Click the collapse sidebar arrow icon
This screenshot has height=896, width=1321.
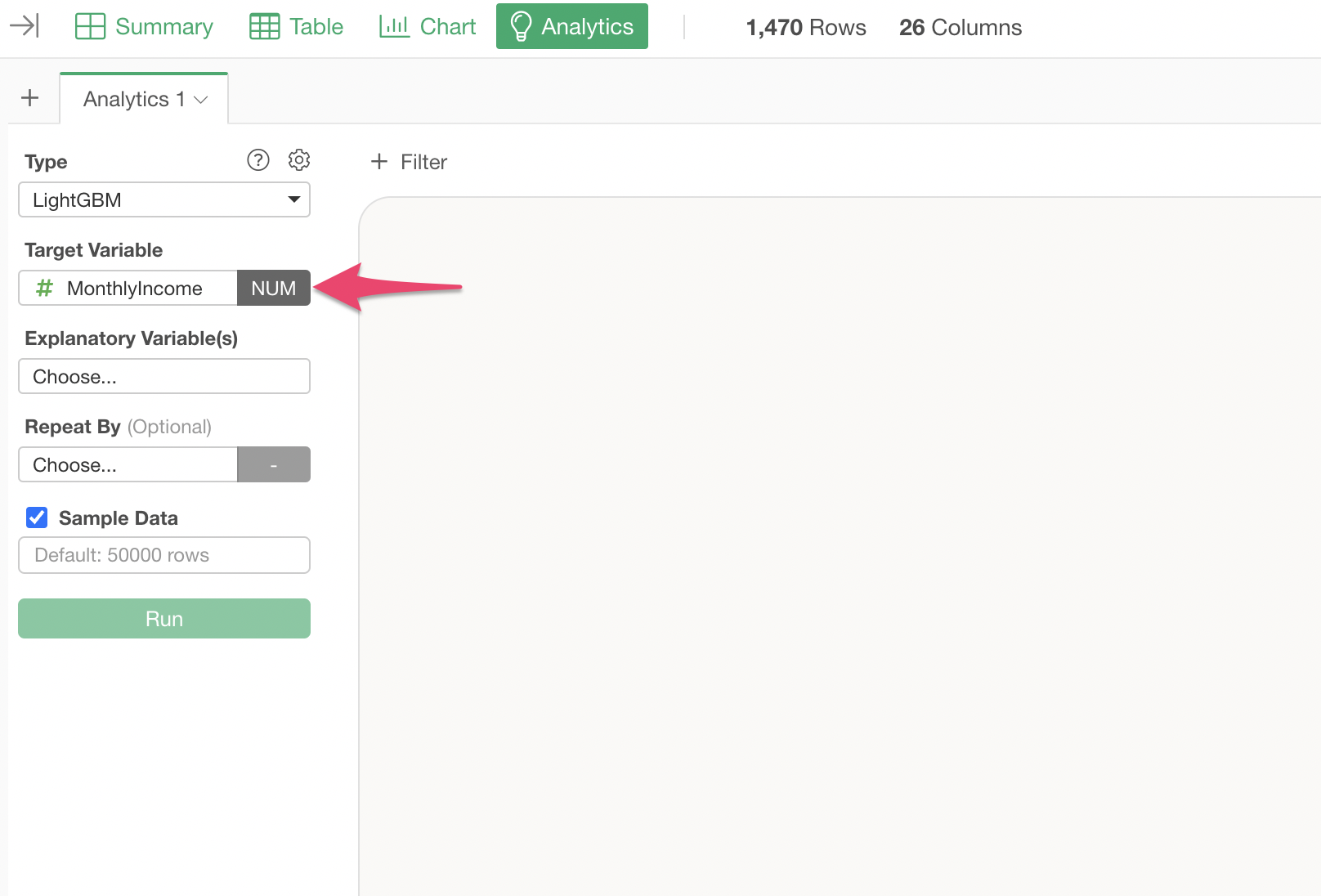tap(24, 26)
